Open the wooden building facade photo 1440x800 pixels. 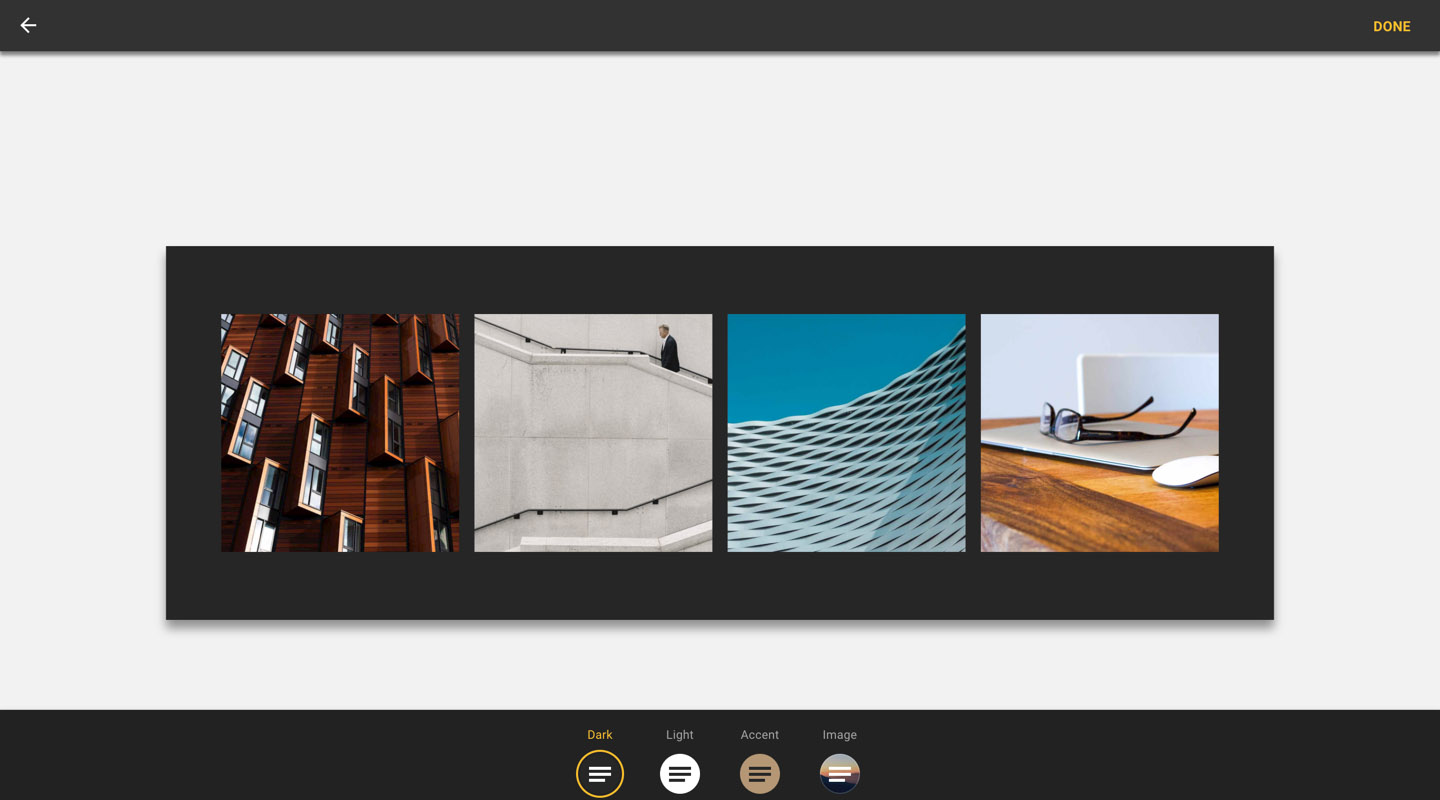click(340, 433)
